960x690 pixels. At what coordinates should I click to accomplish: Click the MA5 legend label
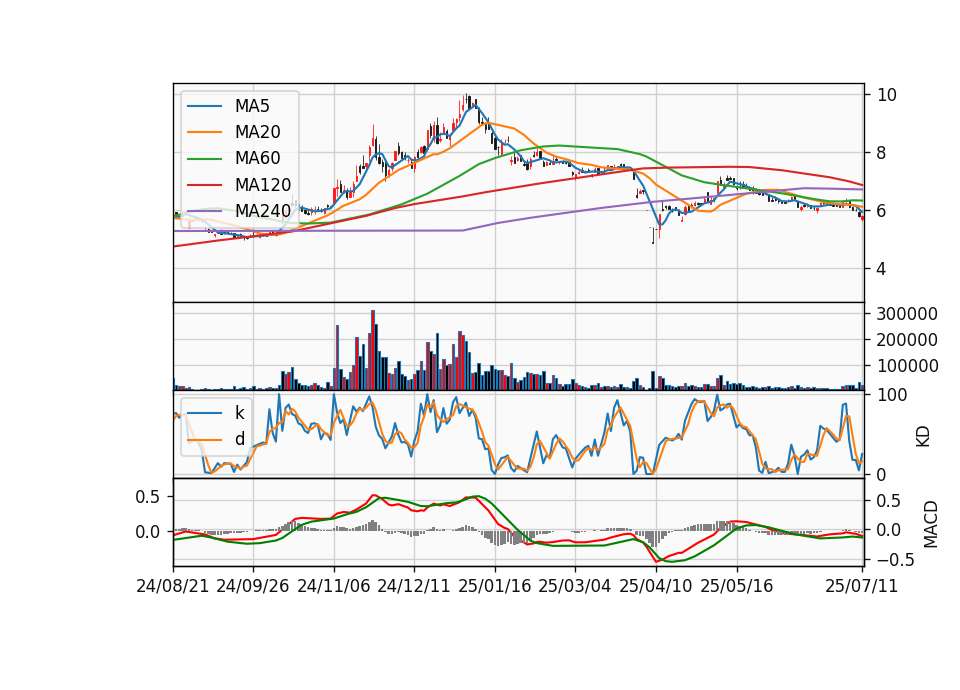click(x=252, y=106)
